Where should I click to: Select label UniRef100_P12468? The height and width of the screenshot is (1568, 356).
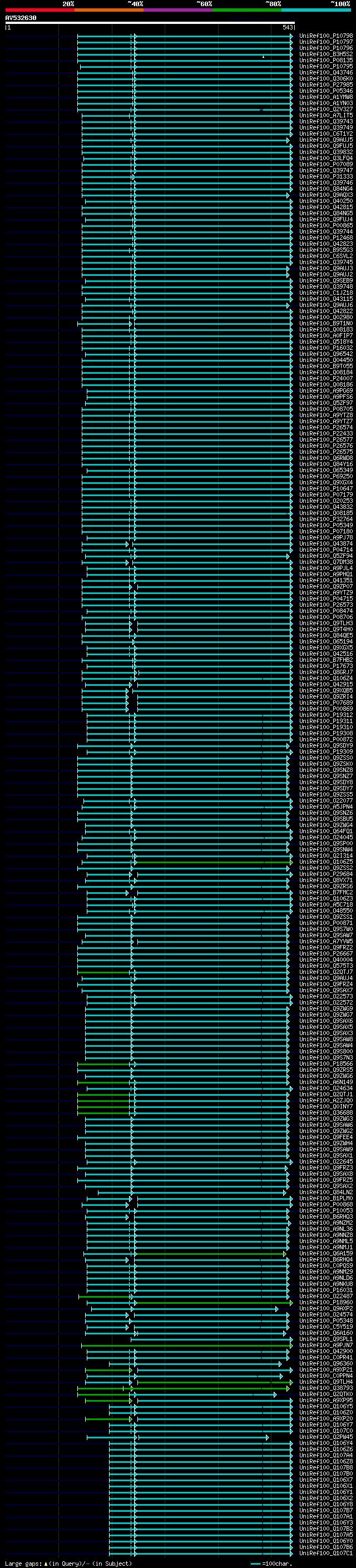(x=326, y=238)
